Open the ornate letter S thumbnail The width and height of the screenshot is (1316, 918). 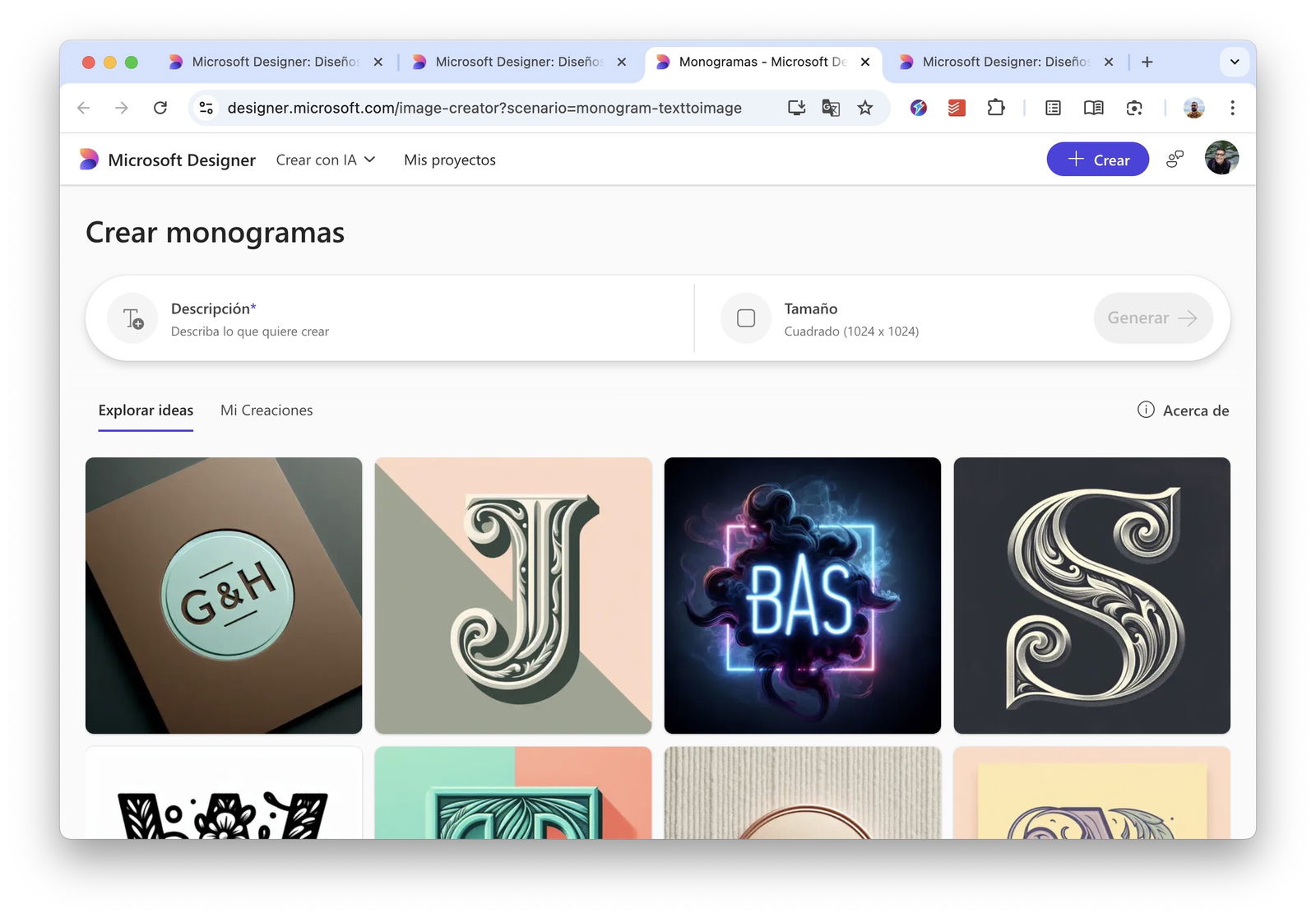tap(1092, 596)
